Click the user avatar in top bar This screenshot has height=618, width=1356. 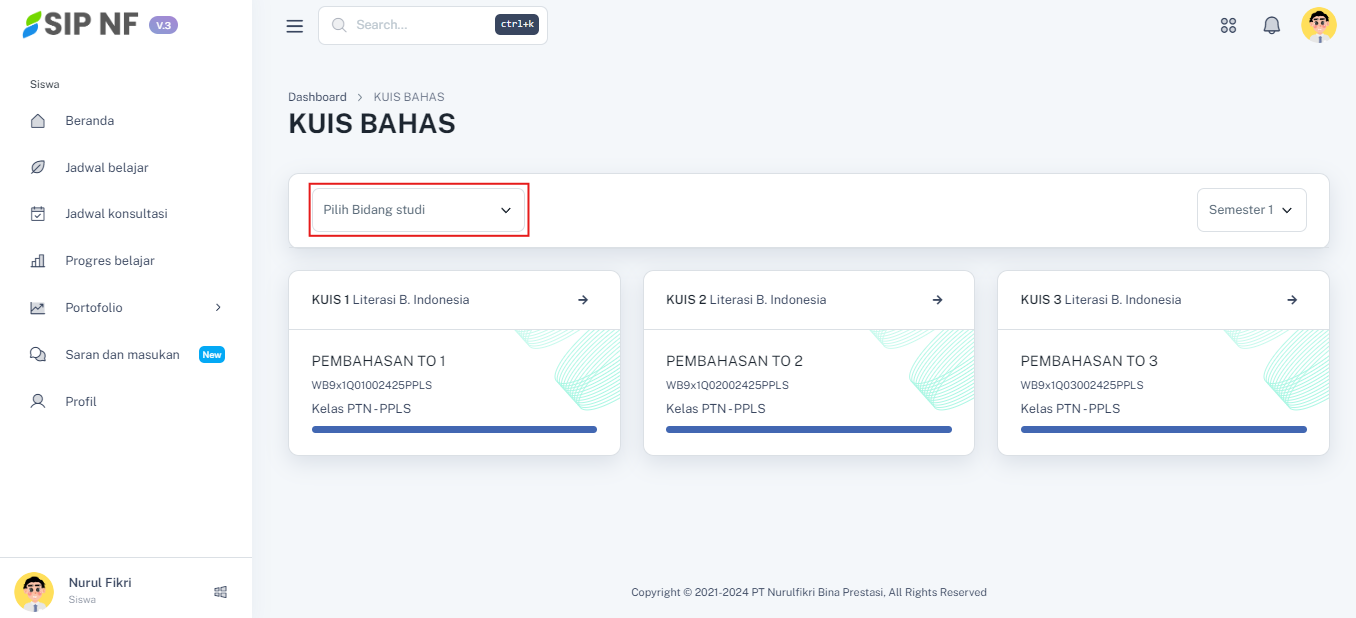pos(1318,25)
